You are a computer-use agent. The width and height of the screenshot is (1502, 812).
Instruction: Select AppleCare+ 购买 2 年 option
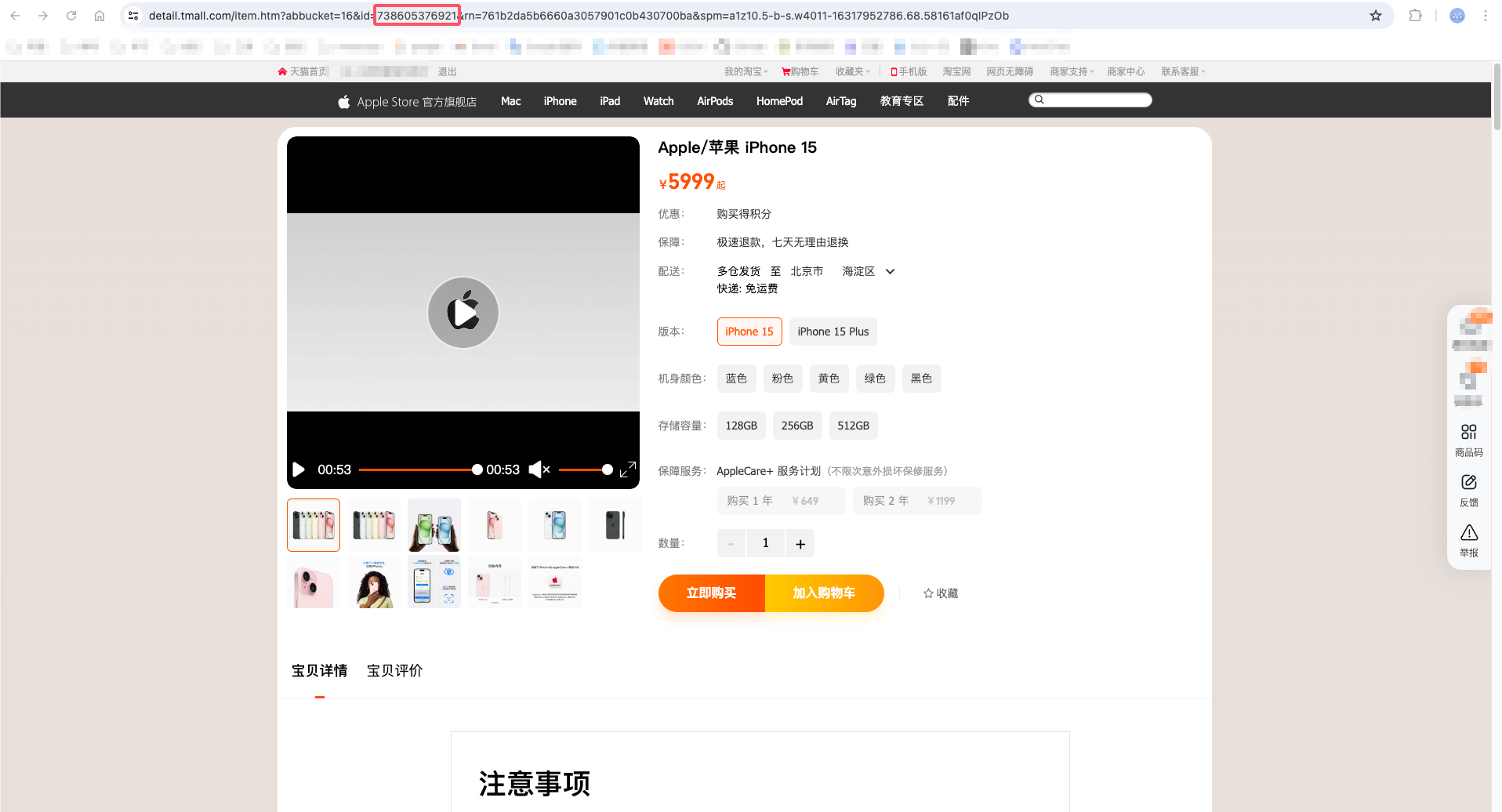(917, 501)
